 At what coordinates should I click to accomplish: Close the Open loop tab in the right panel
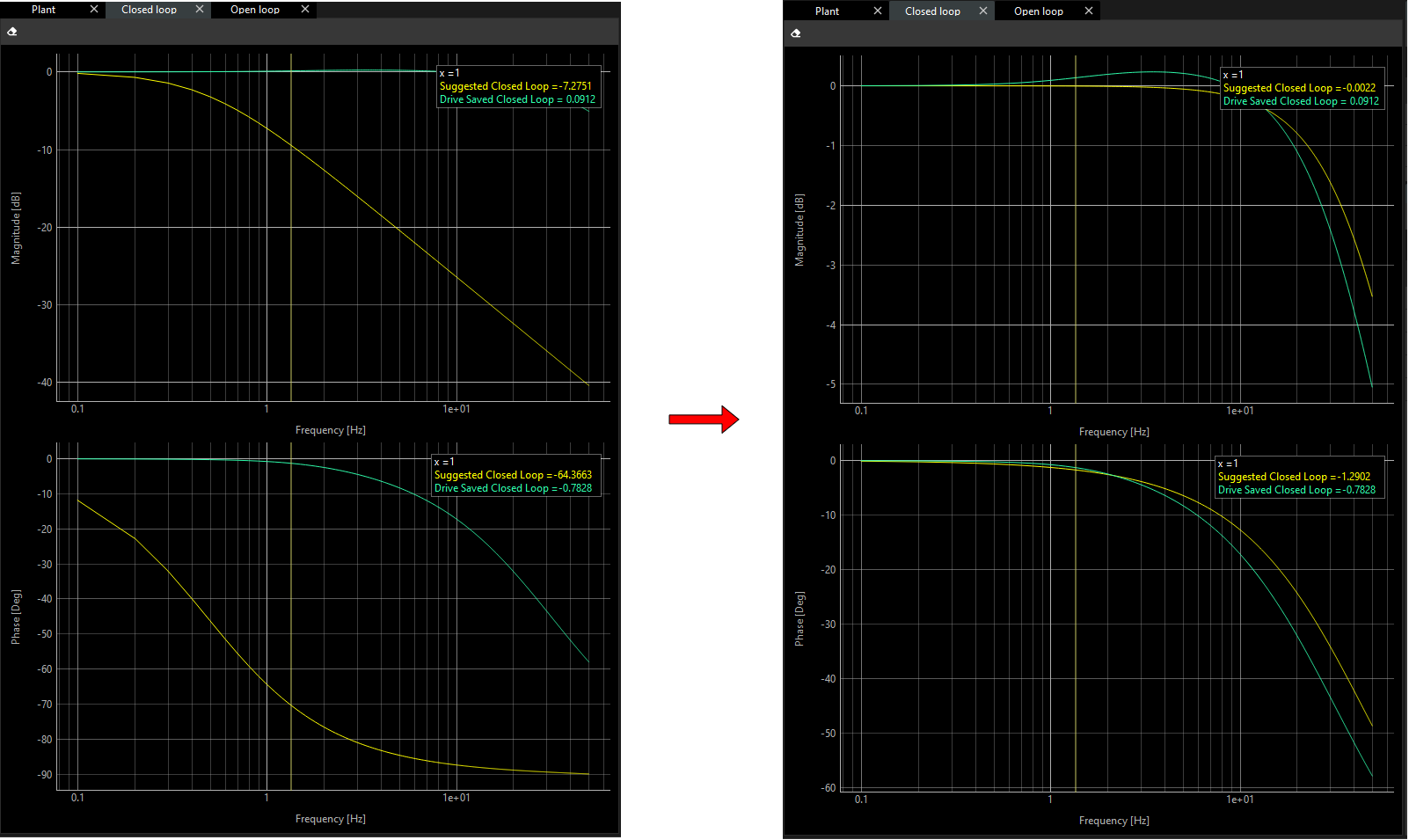[x=1089, y=11]
